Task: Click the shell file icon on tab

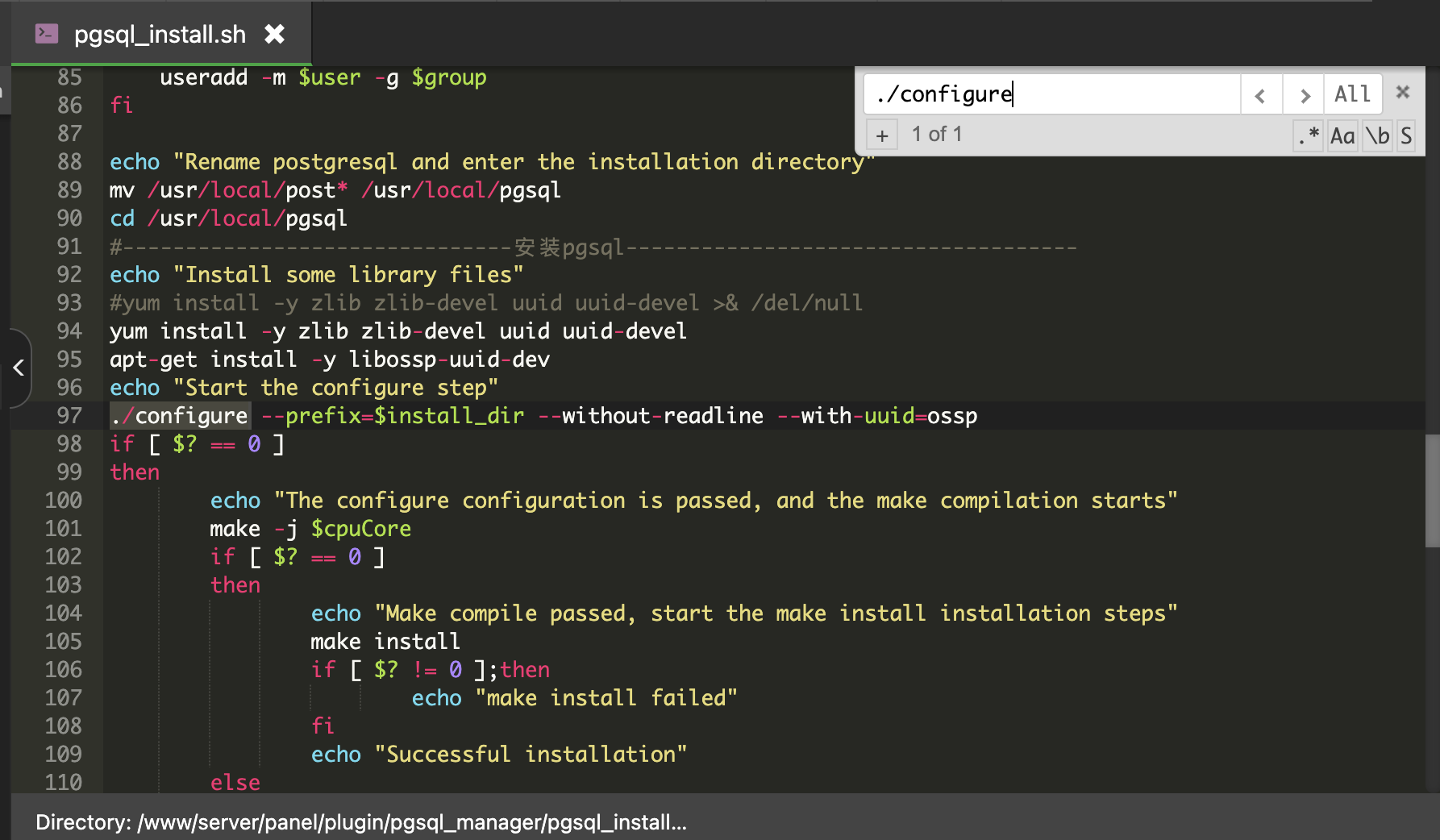Action: click(x=47, y=34)
